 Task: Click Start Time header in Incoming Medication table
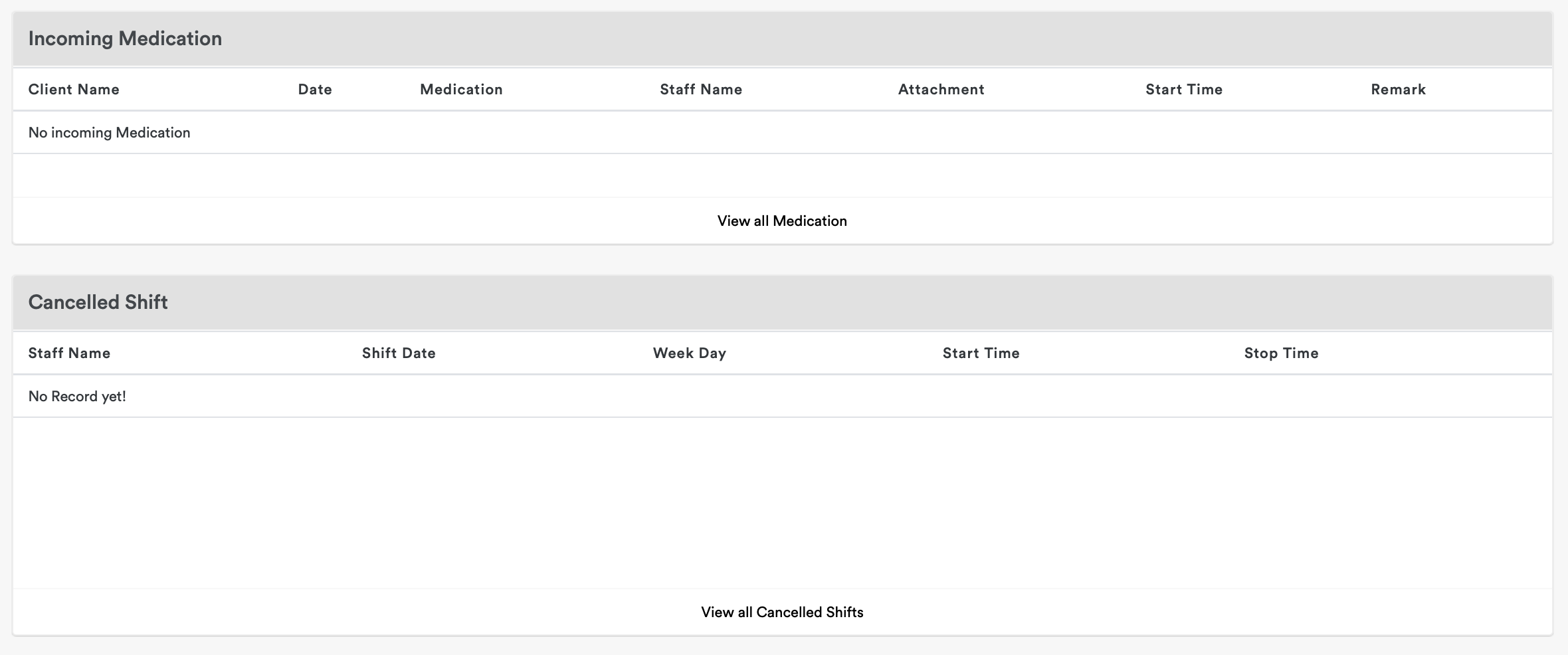[1184, 90]
